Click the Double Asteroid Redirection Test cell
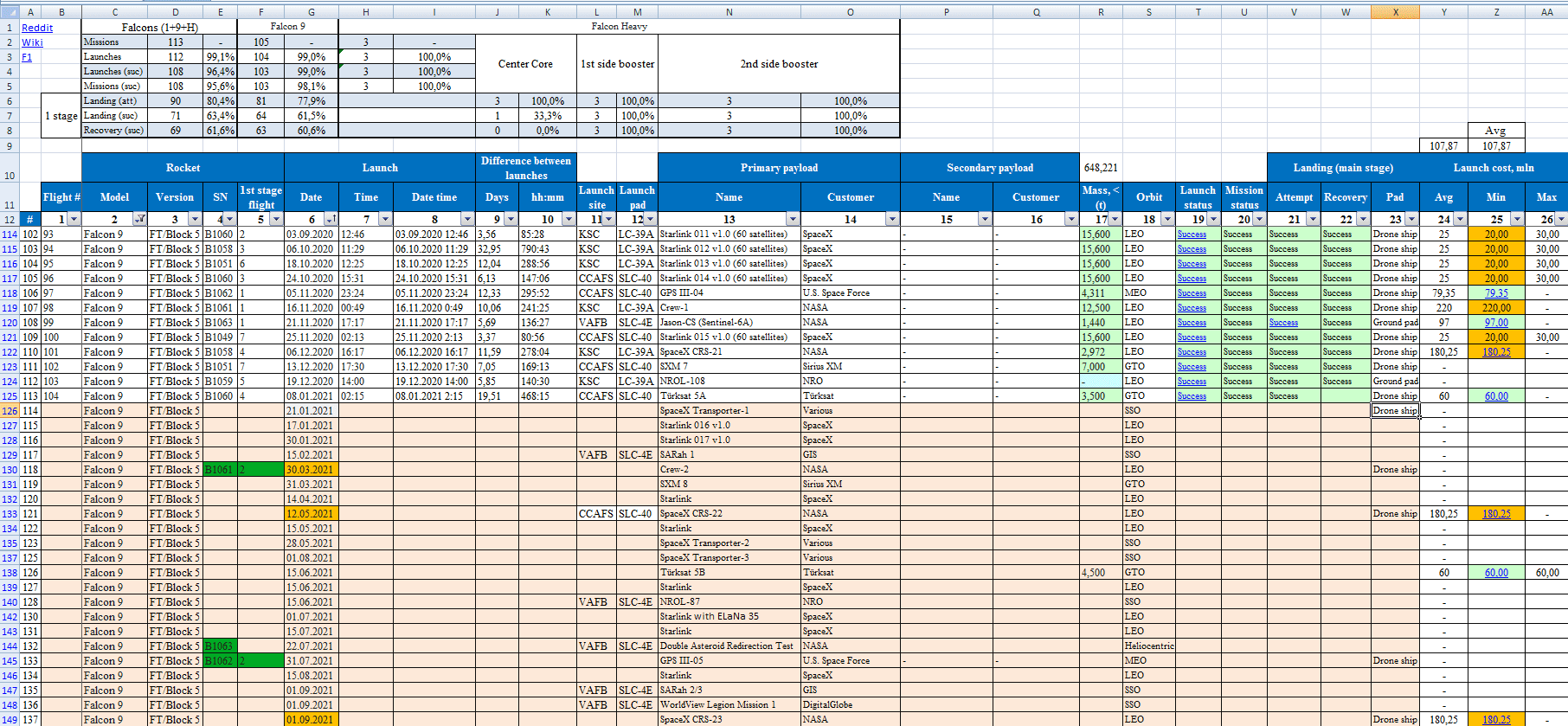This screenshot has width=1568, height=726. pos(727,646)
